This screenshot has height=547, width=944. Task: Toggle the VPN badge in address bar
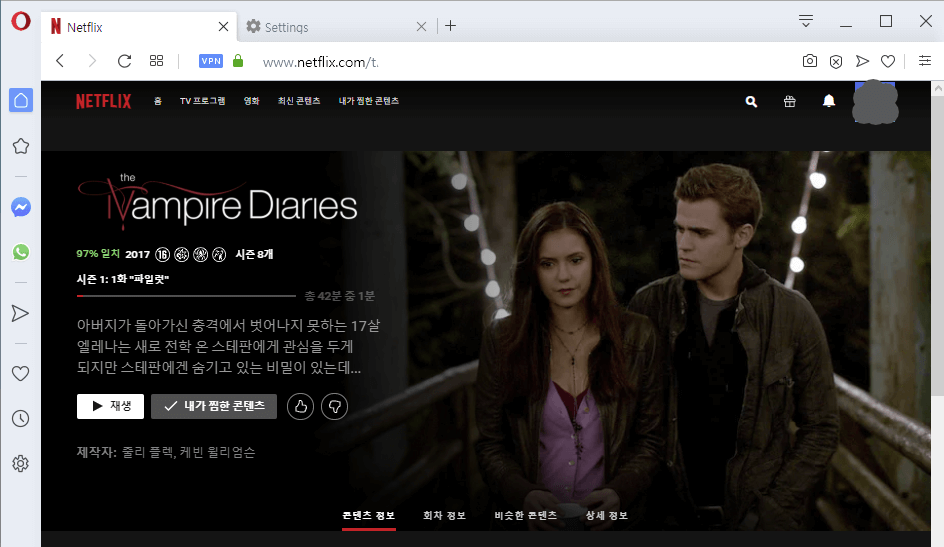click(211, 61)
